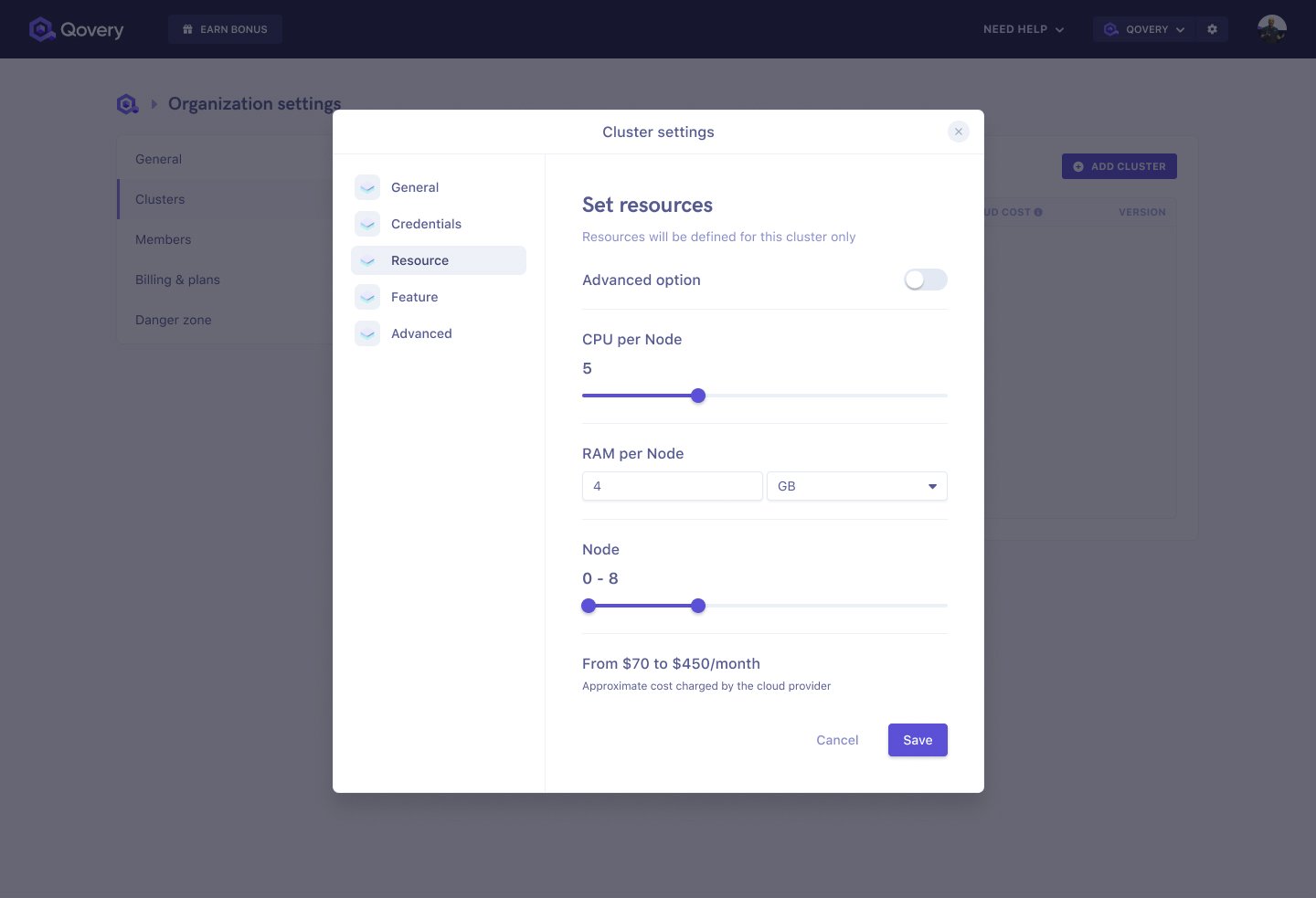Select Clusters in organization sidebar
The height and width of the screenshot is (898, 1316).
click(x=226, y=199)
